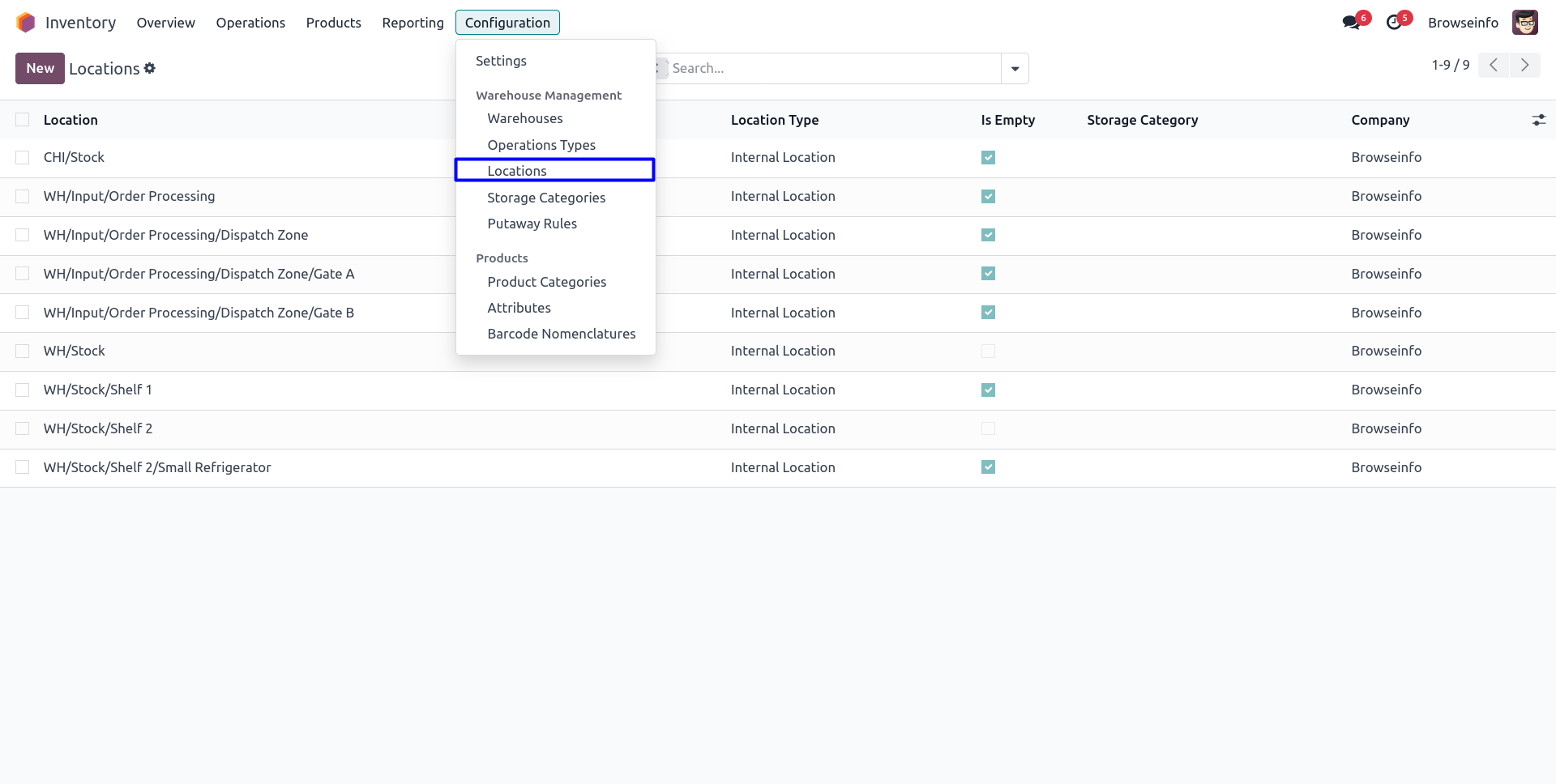The height and width of the screenshot is (784, 1556).
Task: Open the chat messages icon
Action: coord(1351,23)
